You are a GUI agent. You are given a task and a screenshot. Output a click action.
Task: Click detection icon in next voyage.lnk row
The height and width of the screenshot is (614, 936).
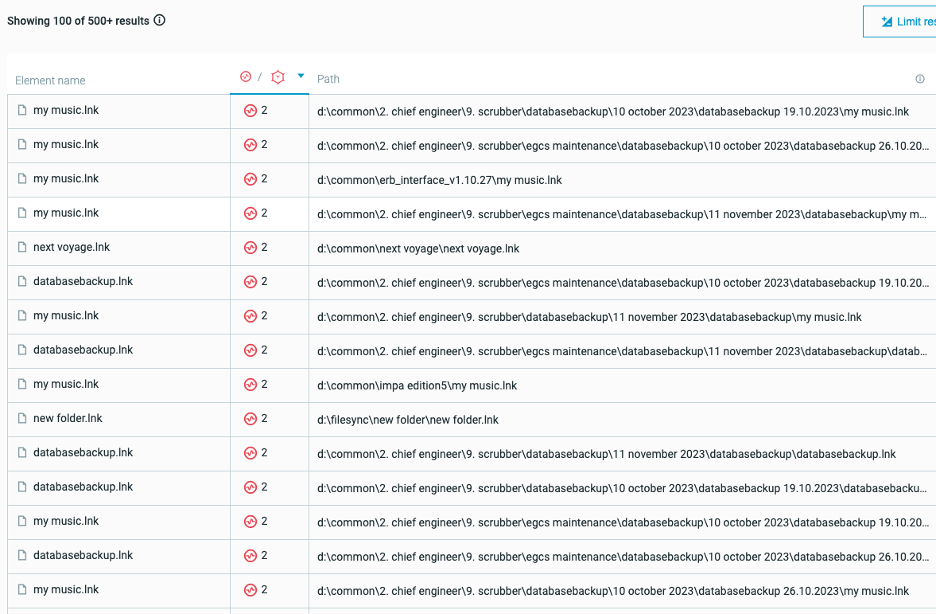[x=250, y=248]
